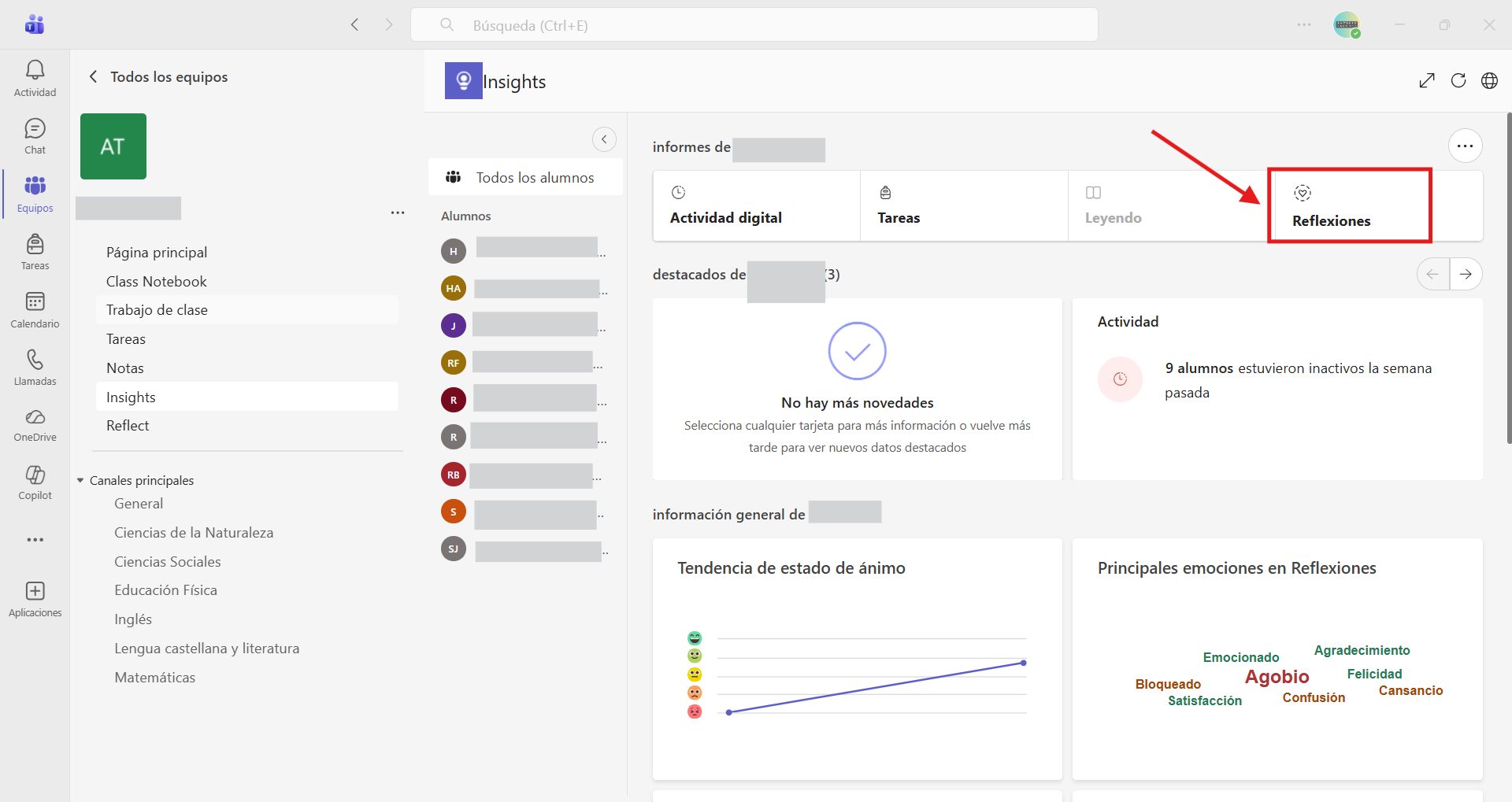Select the student with HA avatar
The height and width of the screenshot is (802, 1512).
point(454,288)
